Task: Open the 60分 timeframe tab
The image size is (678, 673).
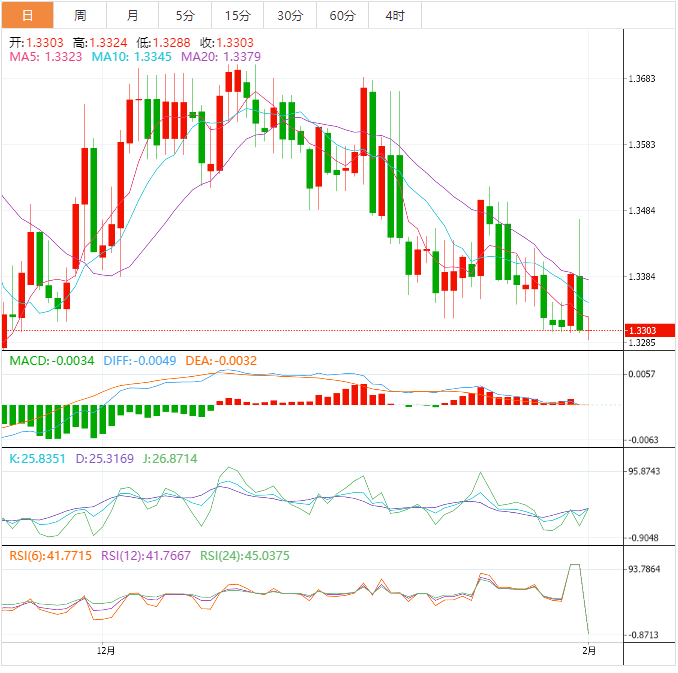Action: click(342, 15)
